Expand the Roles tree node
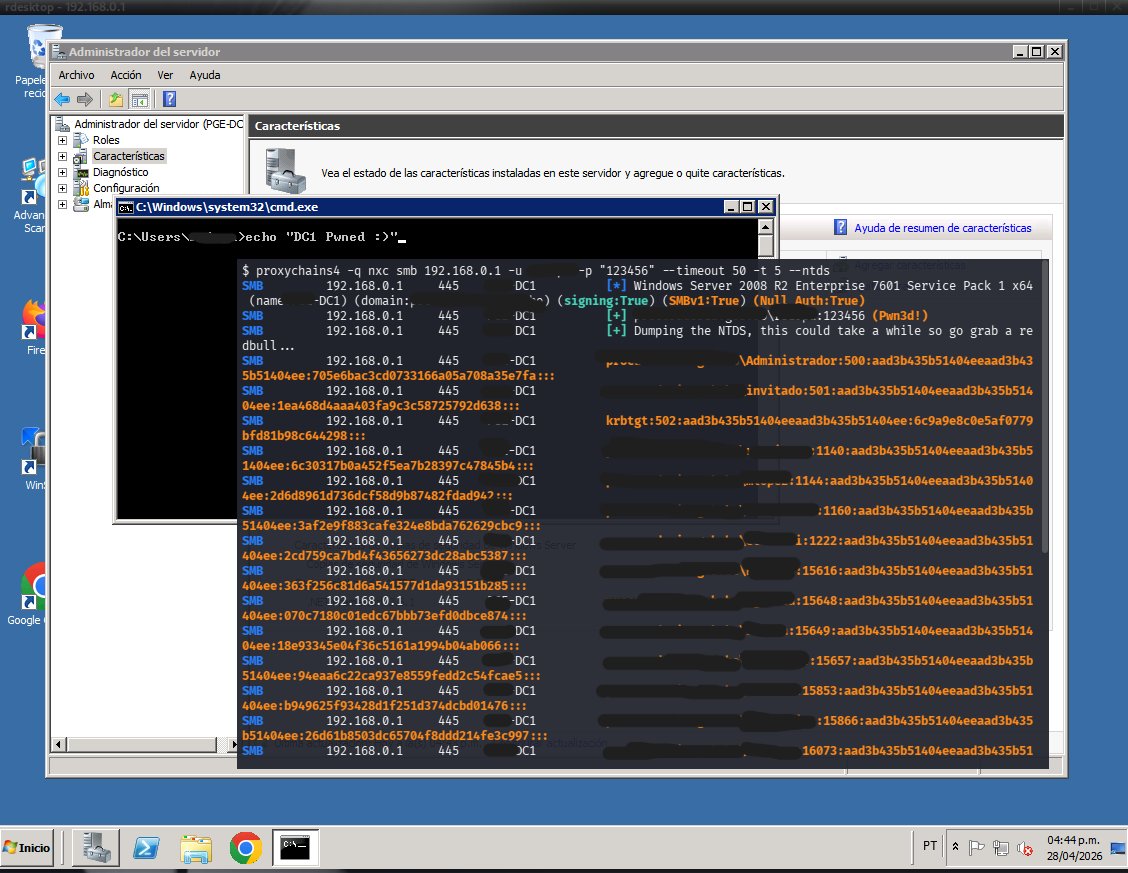The image size is (1128, 873). pyautogui.click(x=63, y=140)
